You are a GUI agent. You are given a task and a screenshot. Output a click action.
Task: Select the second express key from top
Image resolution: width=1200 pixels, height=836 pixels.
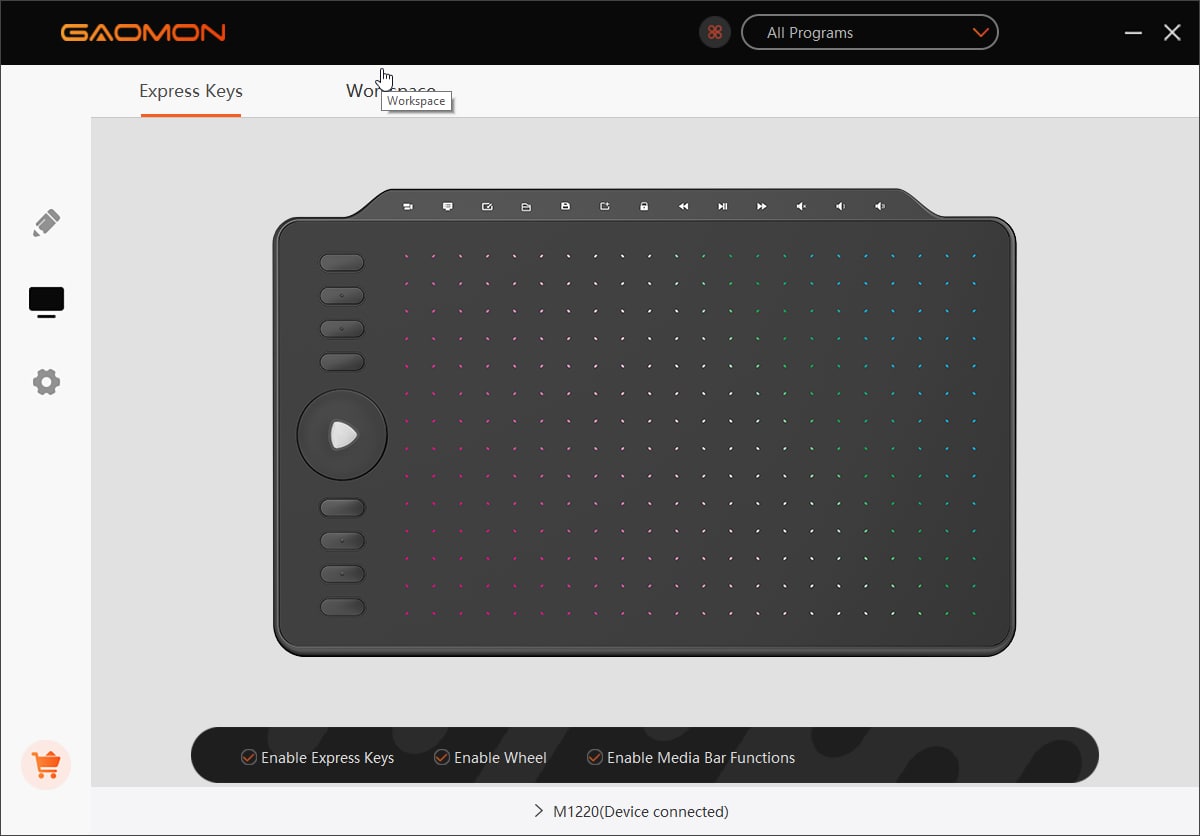pos(342,295)
